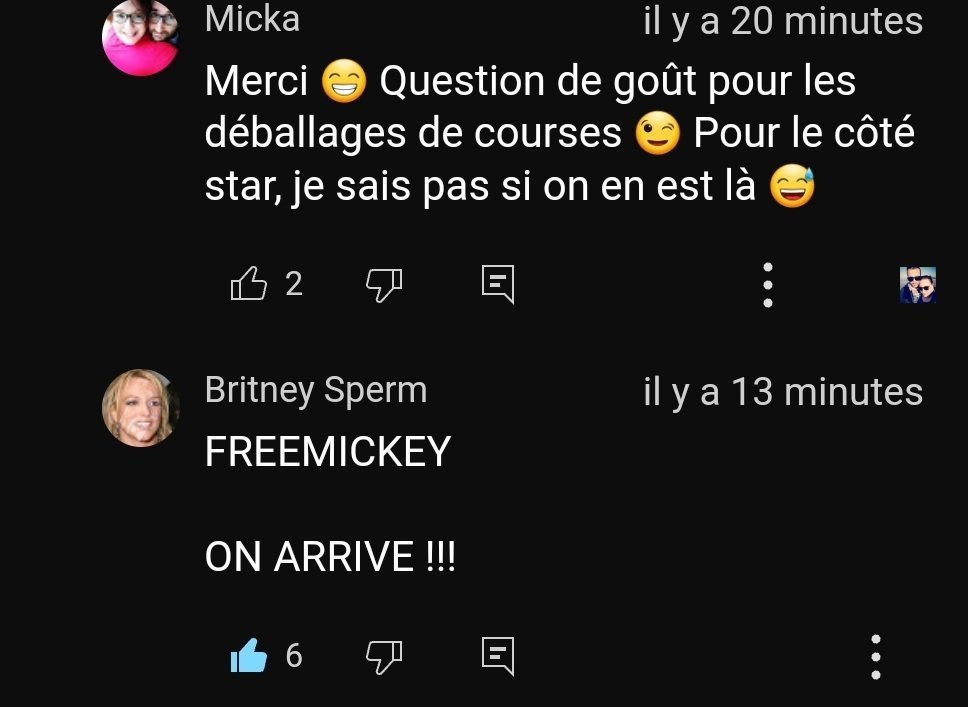Open three-dot options menu for Micka's comment
This screenshot has width=968, height=707.
[x=768, y=285]
